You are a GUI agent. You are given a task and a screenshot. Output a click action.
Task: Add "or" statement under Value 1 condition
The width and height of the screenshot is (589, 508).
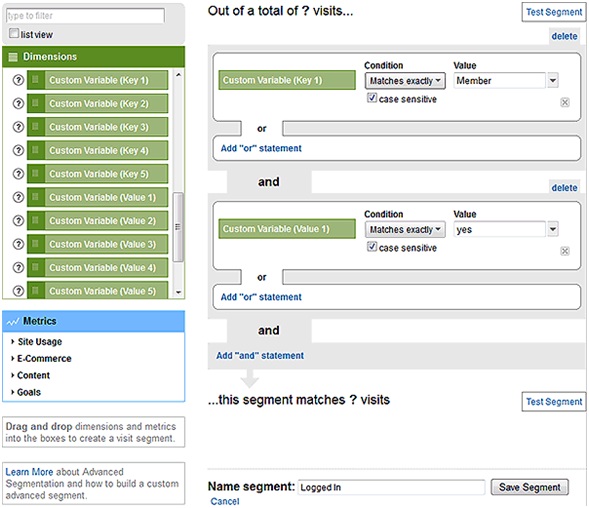tap(261, 297)
